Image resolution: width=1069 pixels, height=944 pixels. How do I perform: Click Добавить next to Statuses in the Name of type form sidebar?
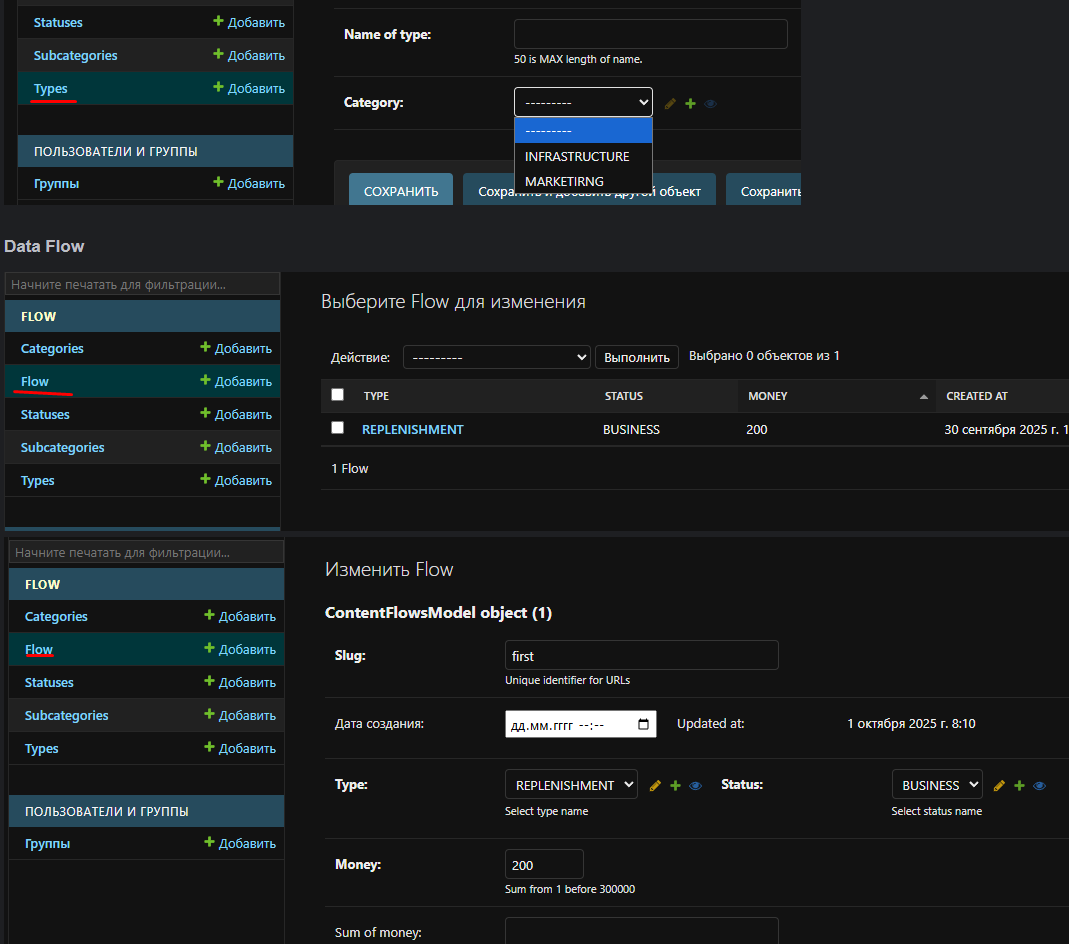click(x=249, y=22)
